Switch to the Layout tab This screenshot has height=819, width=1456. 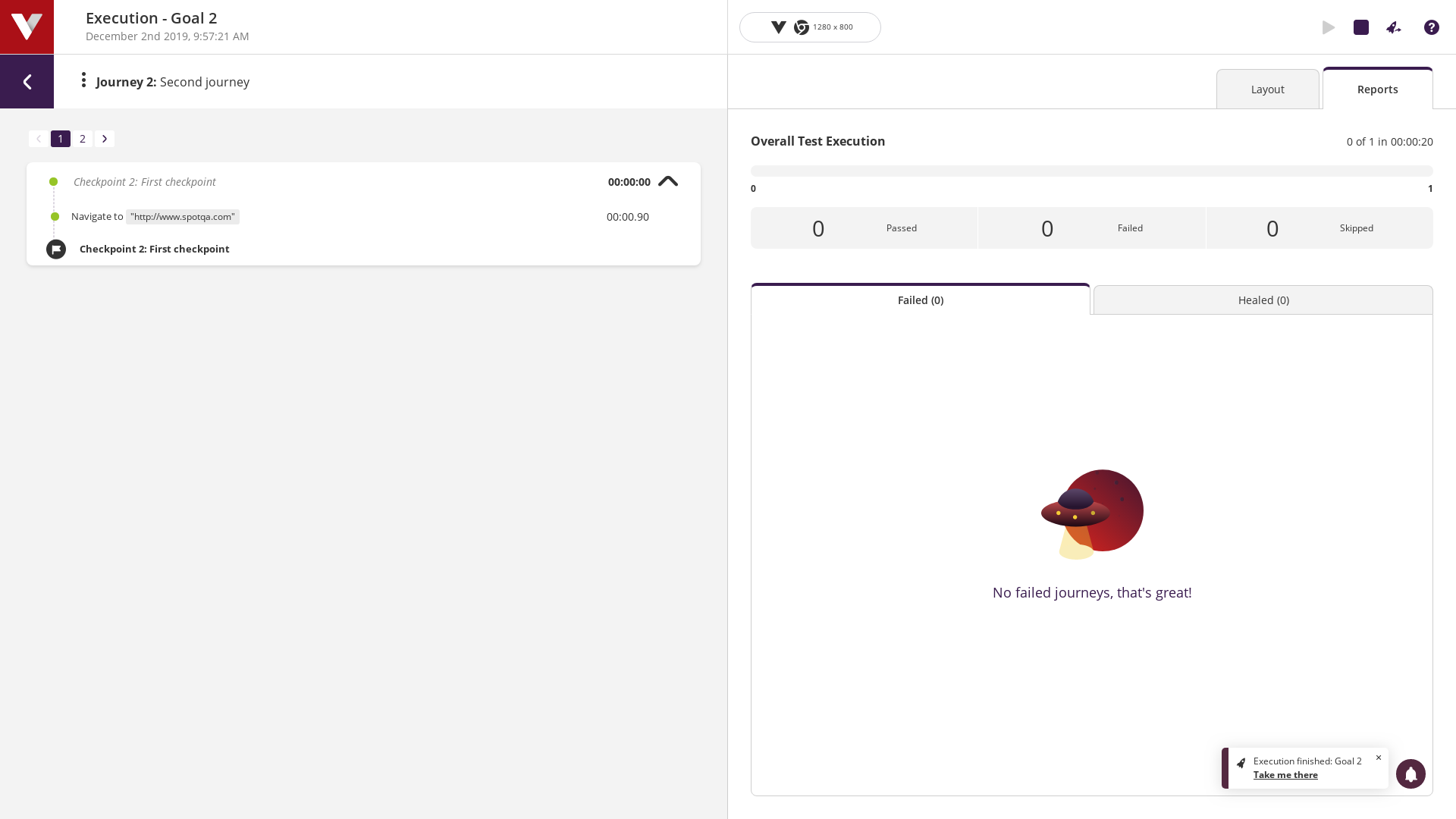tap(1267, 89)
